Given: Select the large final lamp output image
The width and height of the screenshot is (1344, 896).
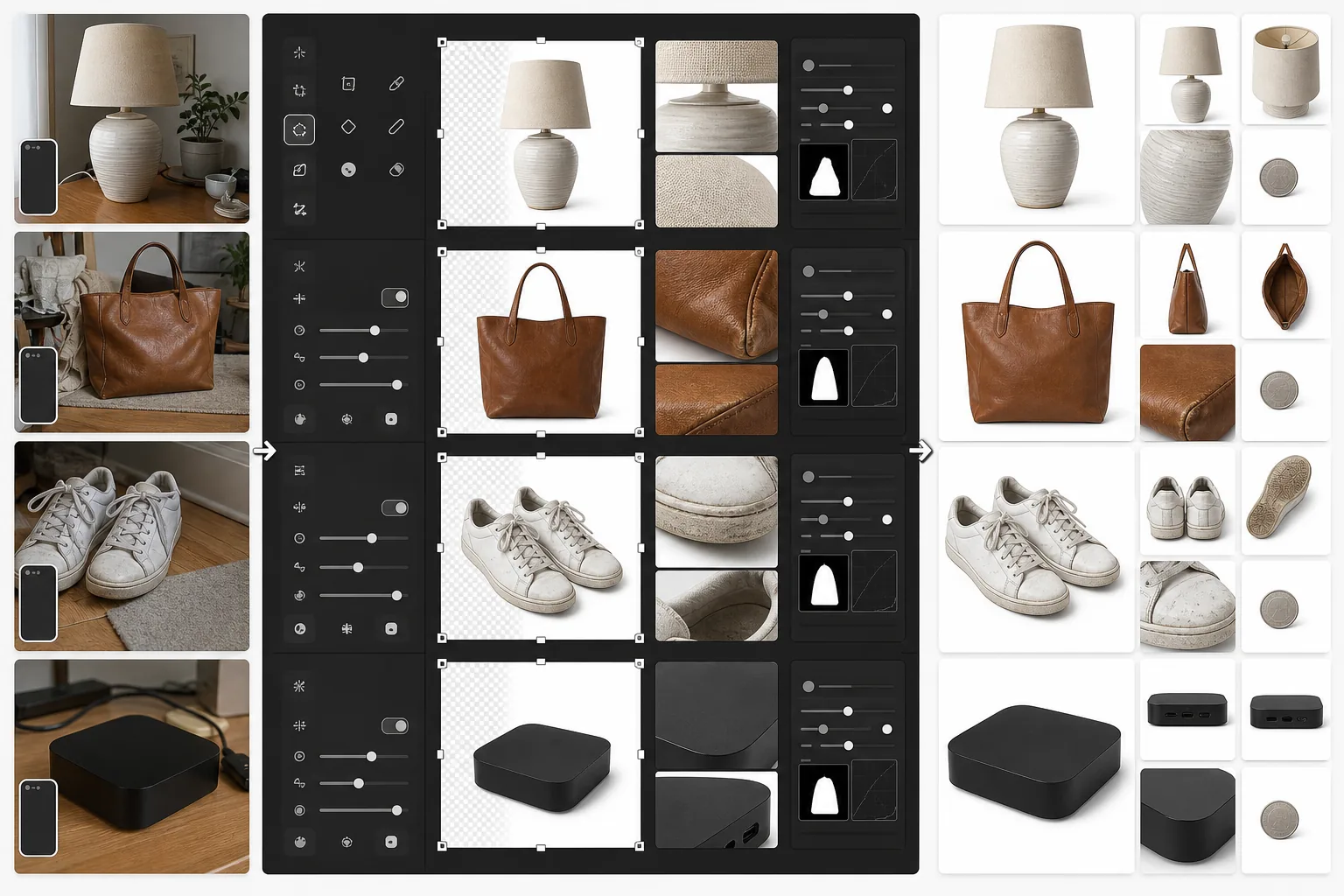Looking at the screenshot, I should click(1036, 119).
